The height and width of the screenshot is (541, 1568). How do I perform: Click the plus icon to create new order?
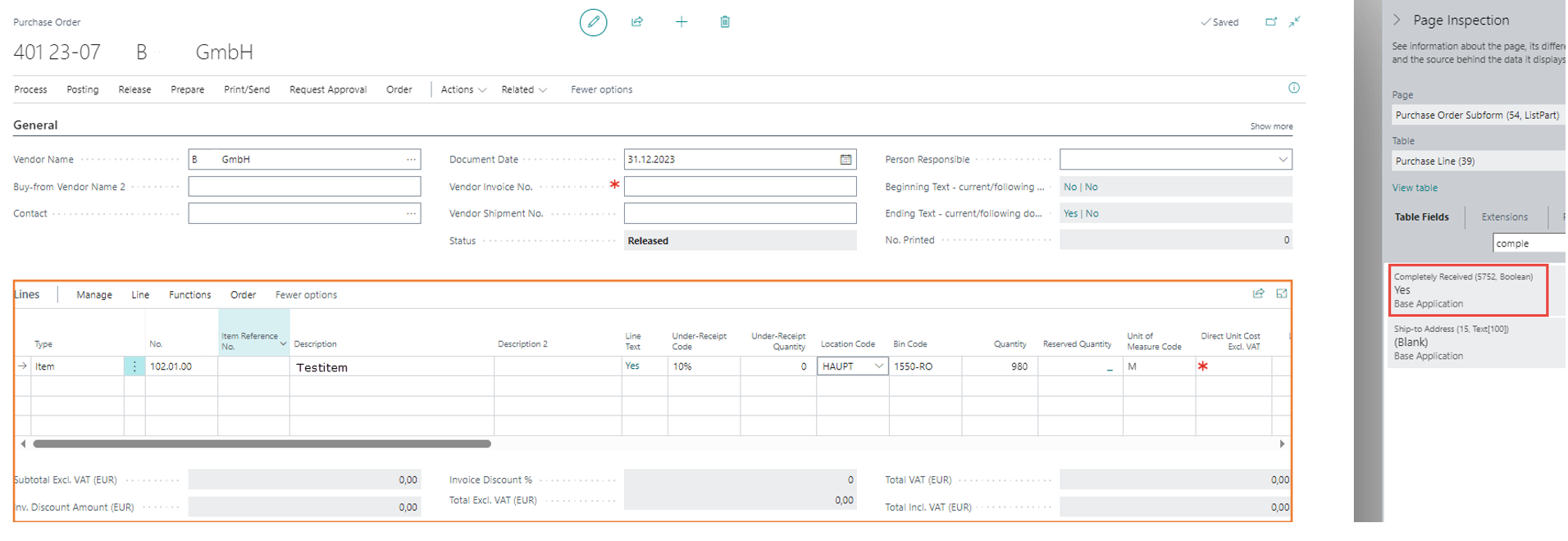point(681,22)
